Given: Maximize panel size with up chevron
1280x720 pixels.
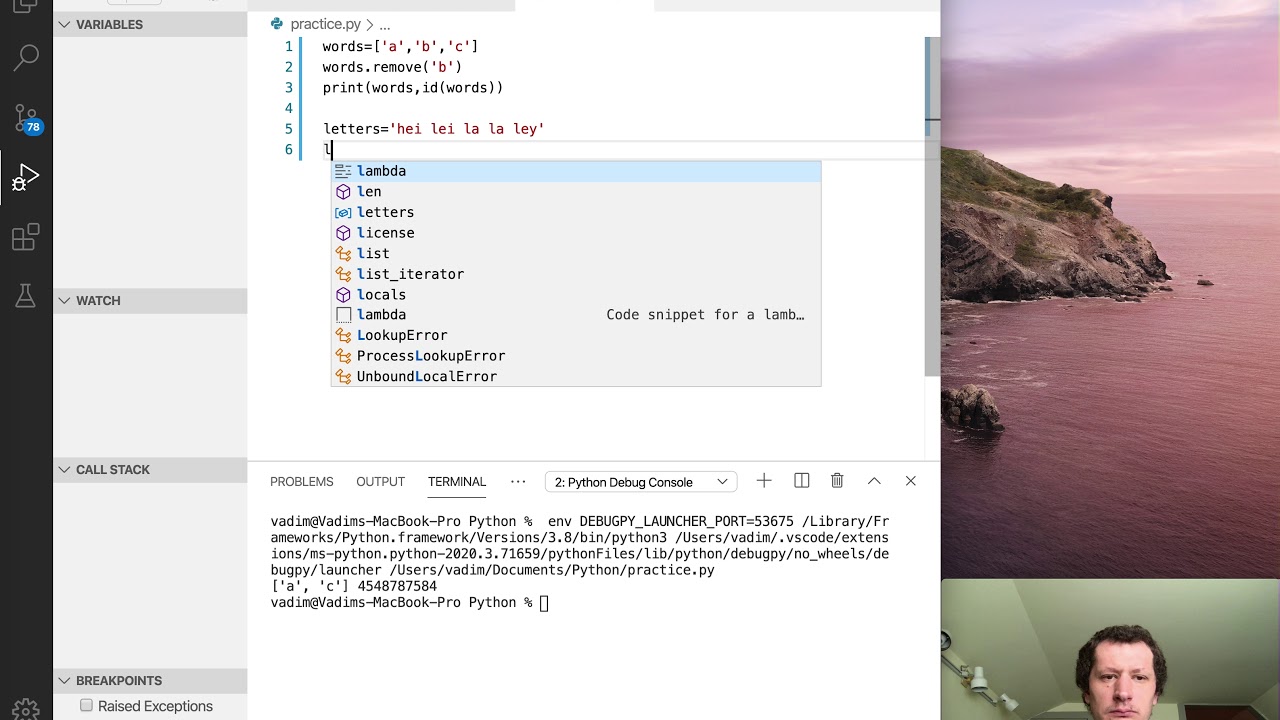Looking at the screenshot, I should [874, 481].
